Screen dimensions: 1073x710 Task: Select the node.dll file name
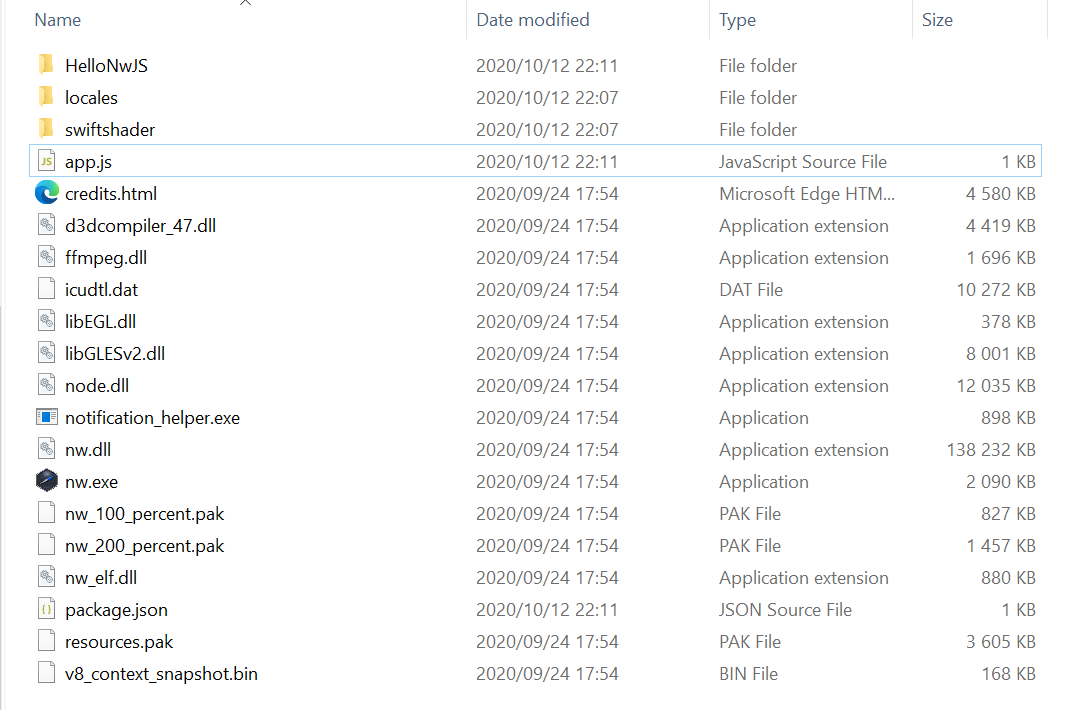click(97, 386)
